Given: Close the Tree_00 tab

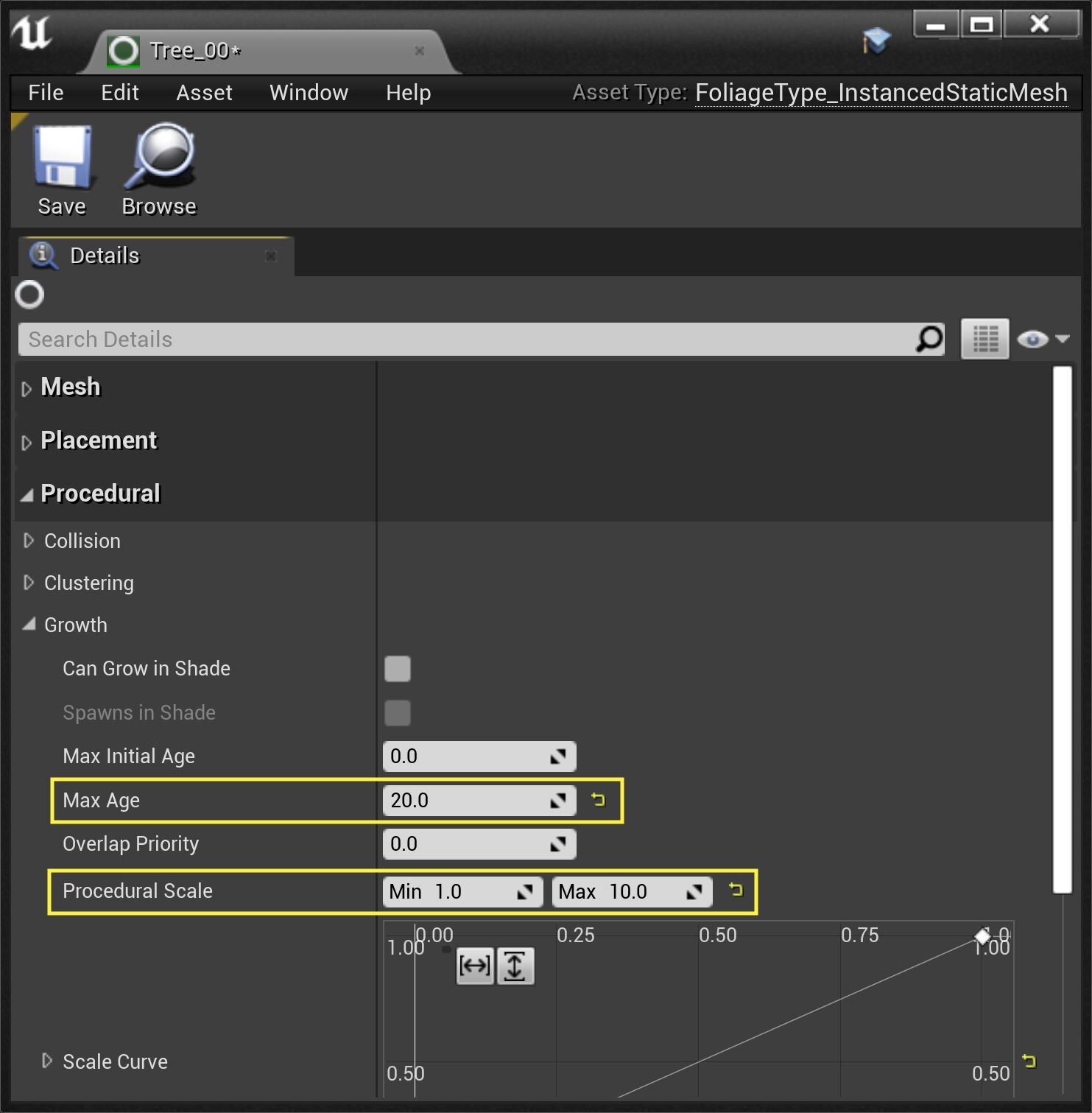Looking at the screenshot, I should [420, 51].
